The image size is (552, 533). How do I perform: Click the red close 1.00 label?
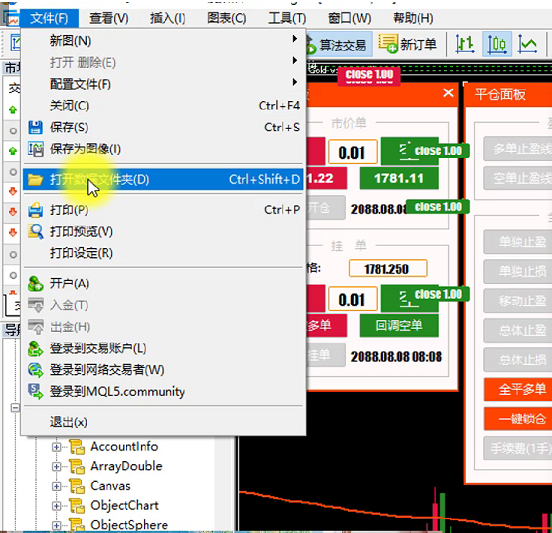[x=369, y=75]
